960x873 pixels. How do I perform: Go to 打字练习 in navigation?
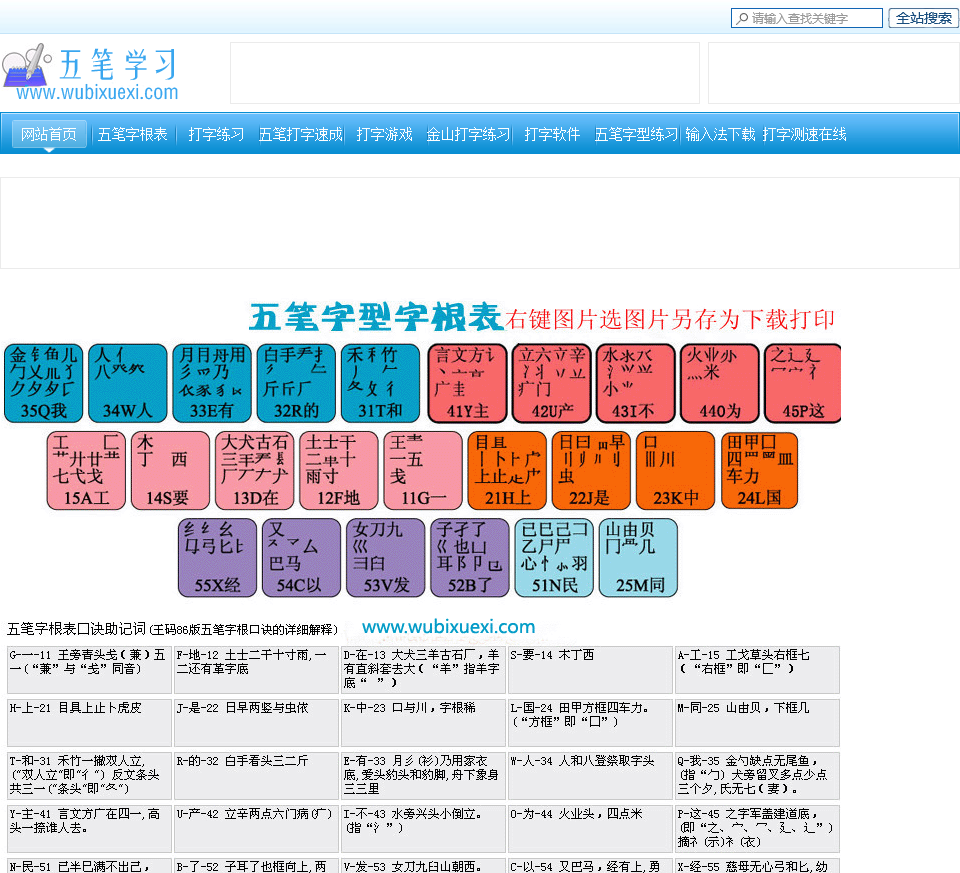coord(216,134)
